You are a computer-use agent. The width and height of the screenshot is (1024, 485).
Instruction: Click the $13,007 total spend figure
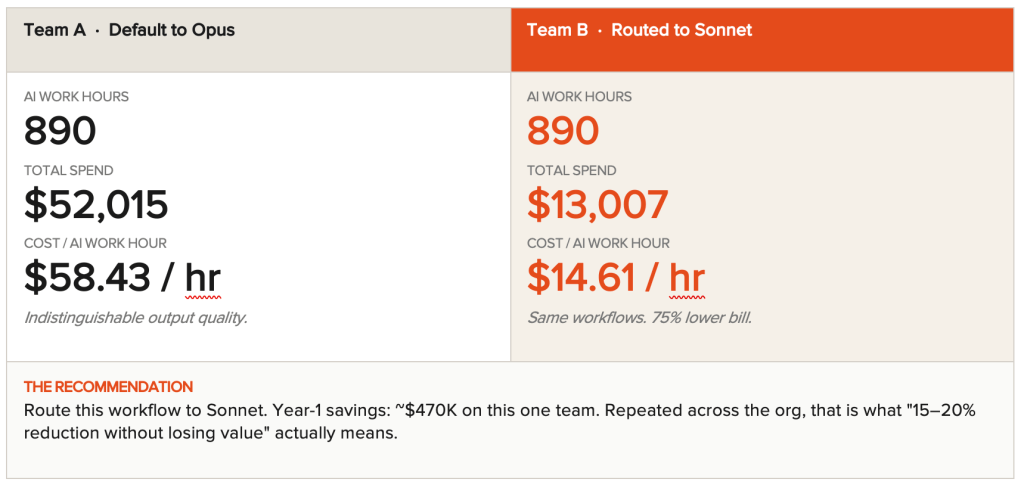point(598,204)
